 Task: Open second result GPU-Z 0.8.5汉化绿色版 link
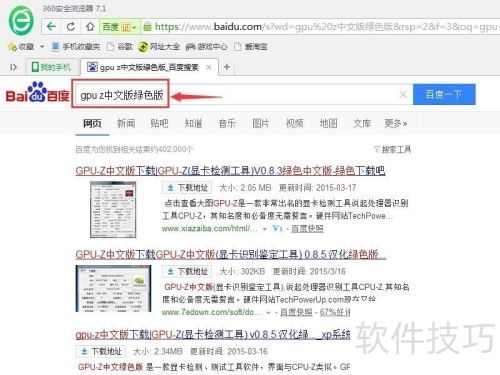[x=231, y=255]
